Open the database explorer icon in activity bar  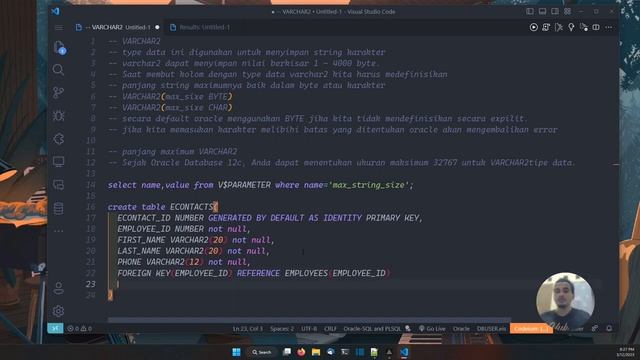click(58, 208)
